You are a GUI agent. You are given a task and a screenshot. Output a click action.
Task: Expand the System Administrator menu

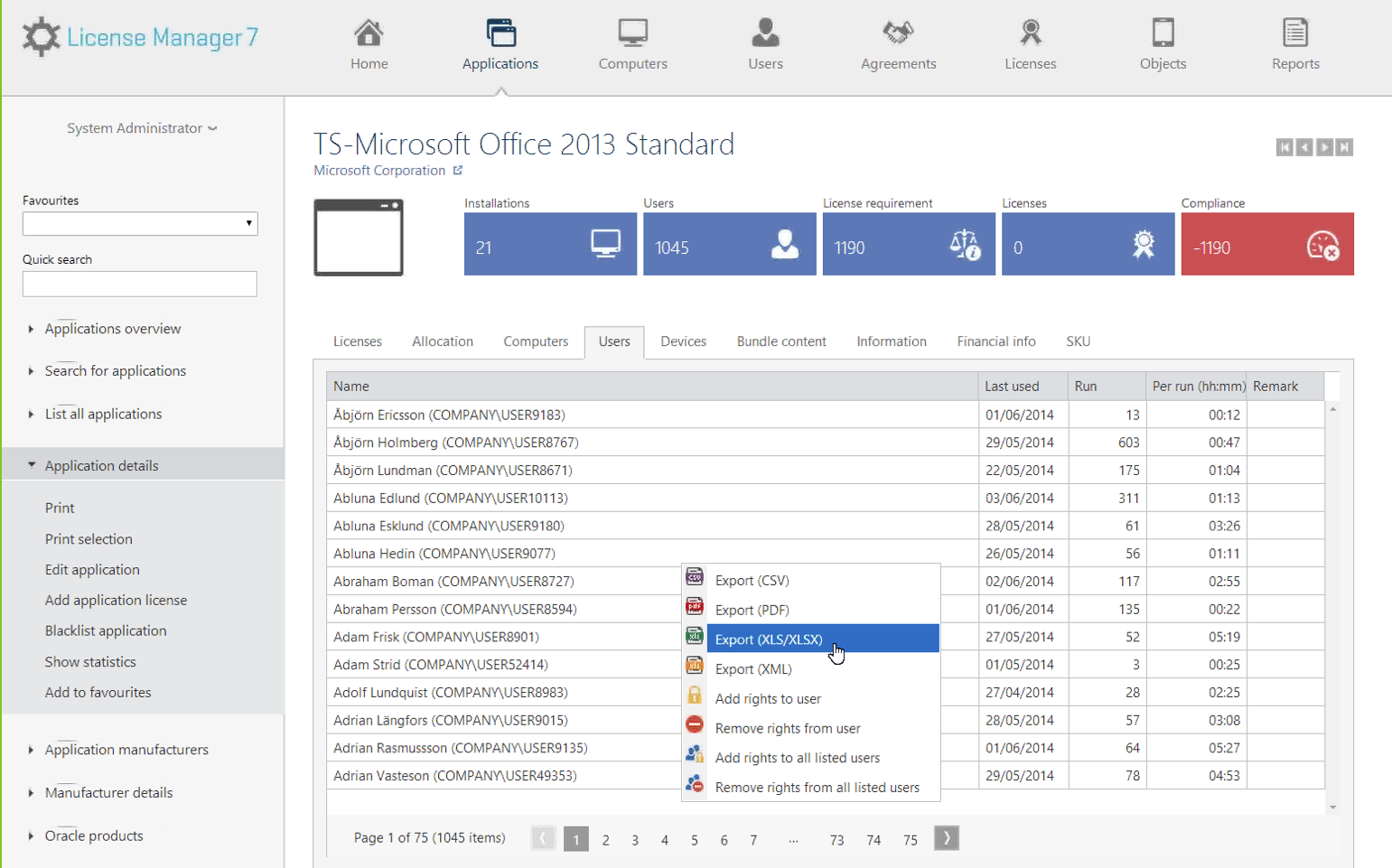click(142, 128)
